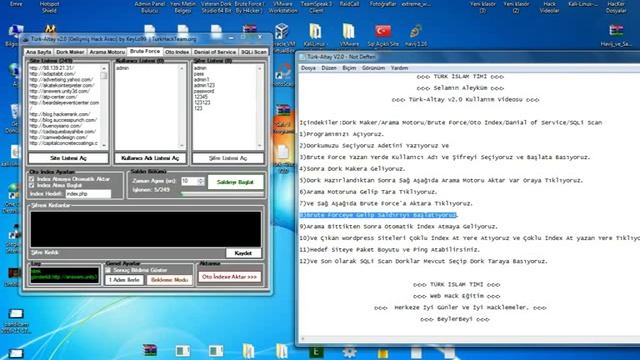Click the Zaman Aşımı value field

189,181
